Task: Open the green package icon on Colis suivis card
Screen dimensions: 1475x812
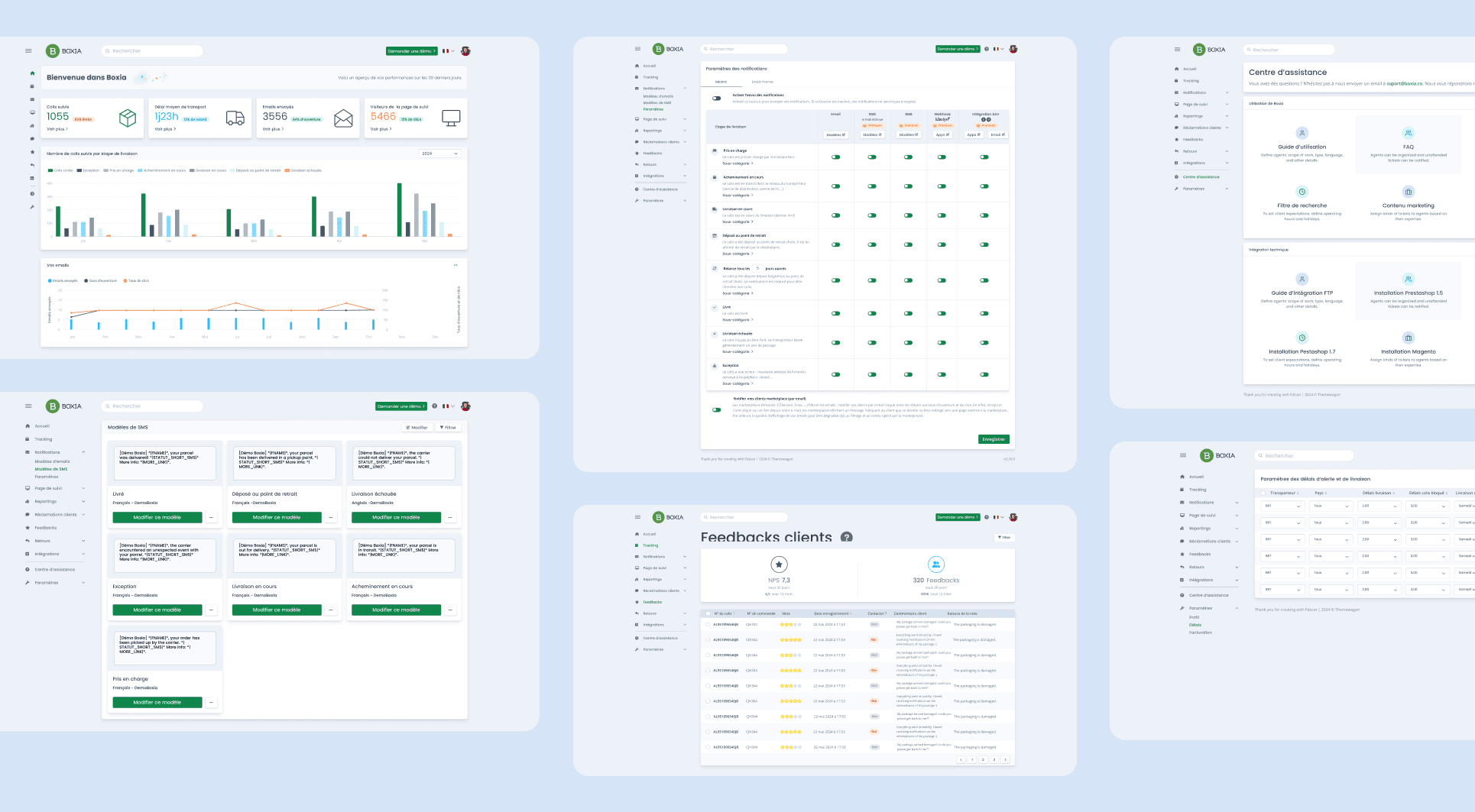Action: click(128, 118)
